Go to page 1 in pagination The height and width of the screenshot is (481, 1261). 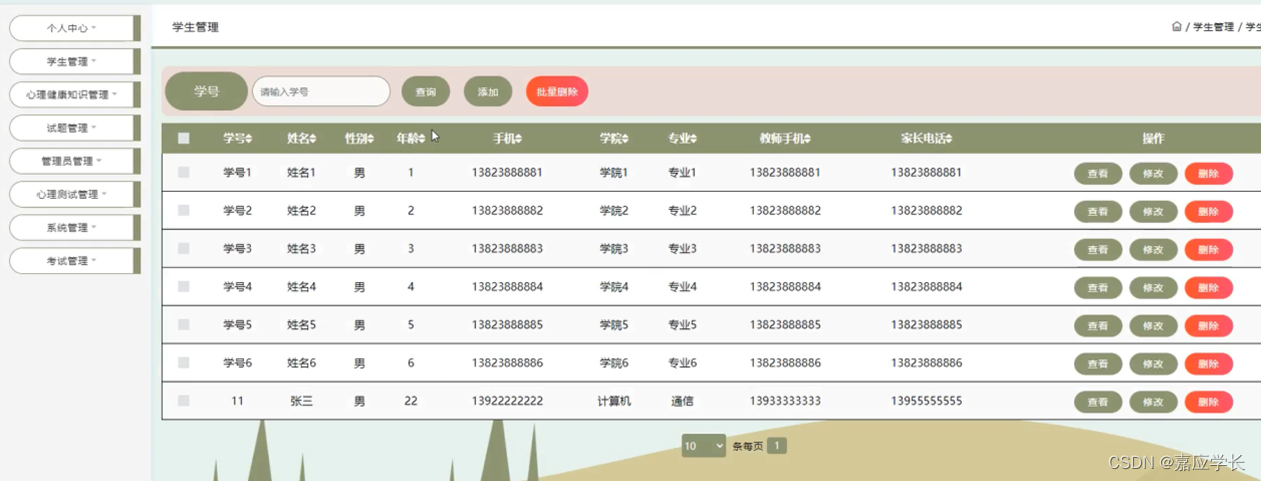[777, 446]
